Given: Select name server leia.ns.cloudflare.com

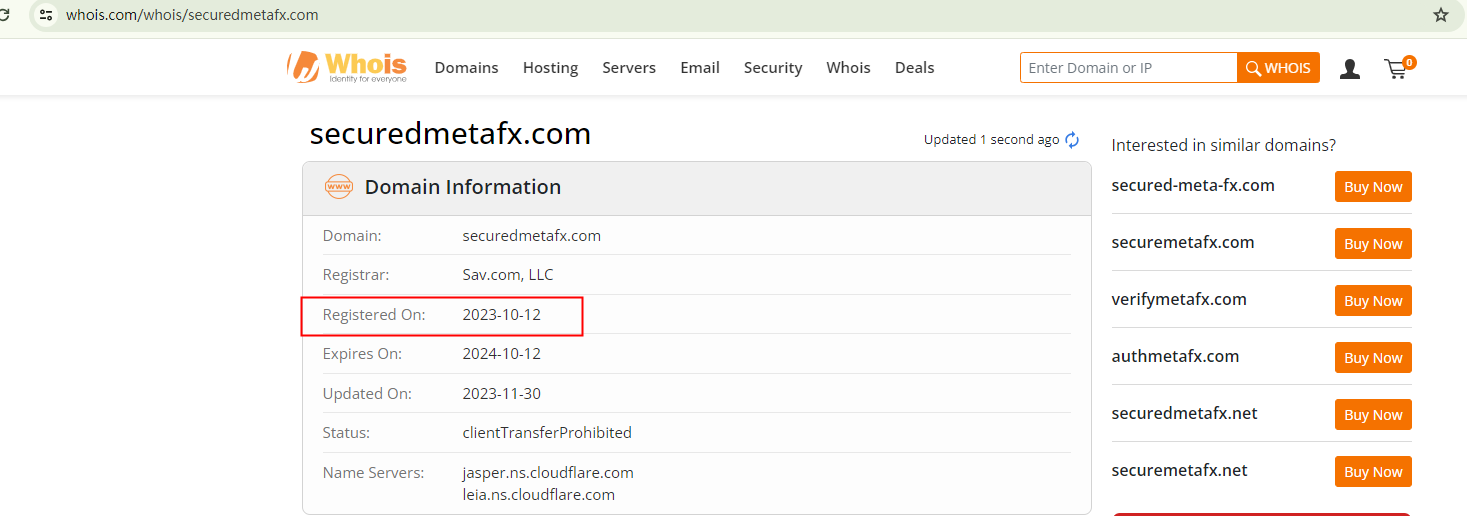Looking at the screenshot, I should click(538, 494).
